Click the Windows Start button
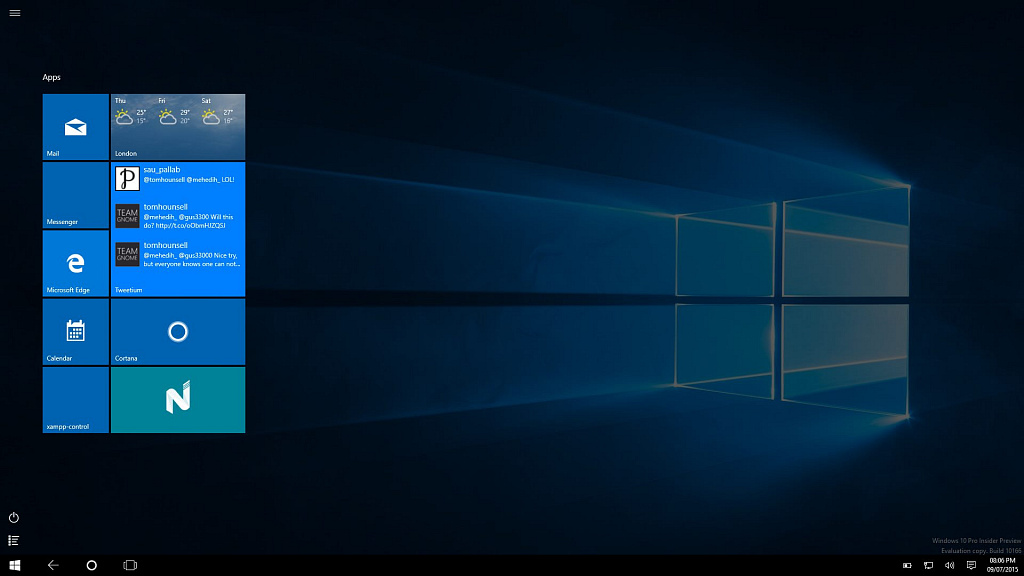 15,566
